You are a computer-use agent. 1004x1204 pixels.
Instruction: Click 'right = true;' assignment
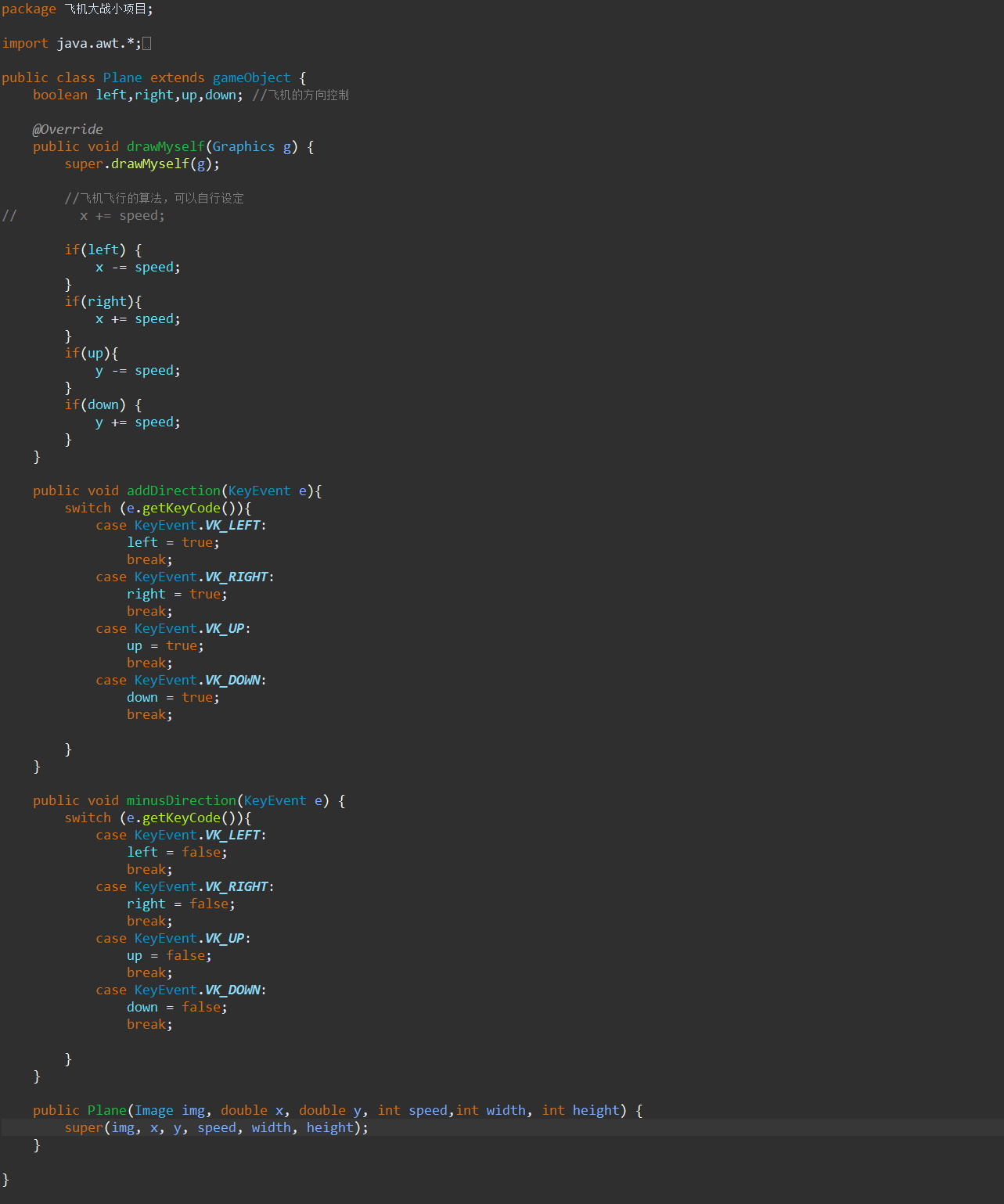[x=178, y=595]
